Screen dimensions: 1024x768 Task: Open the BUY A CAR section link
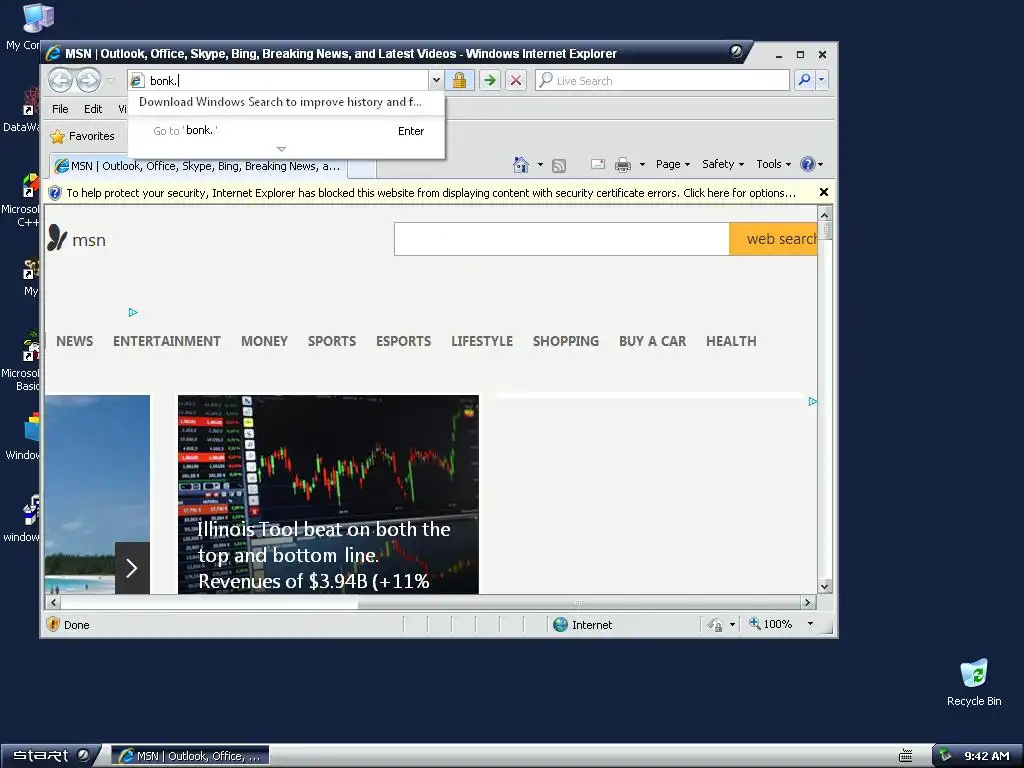652,341
